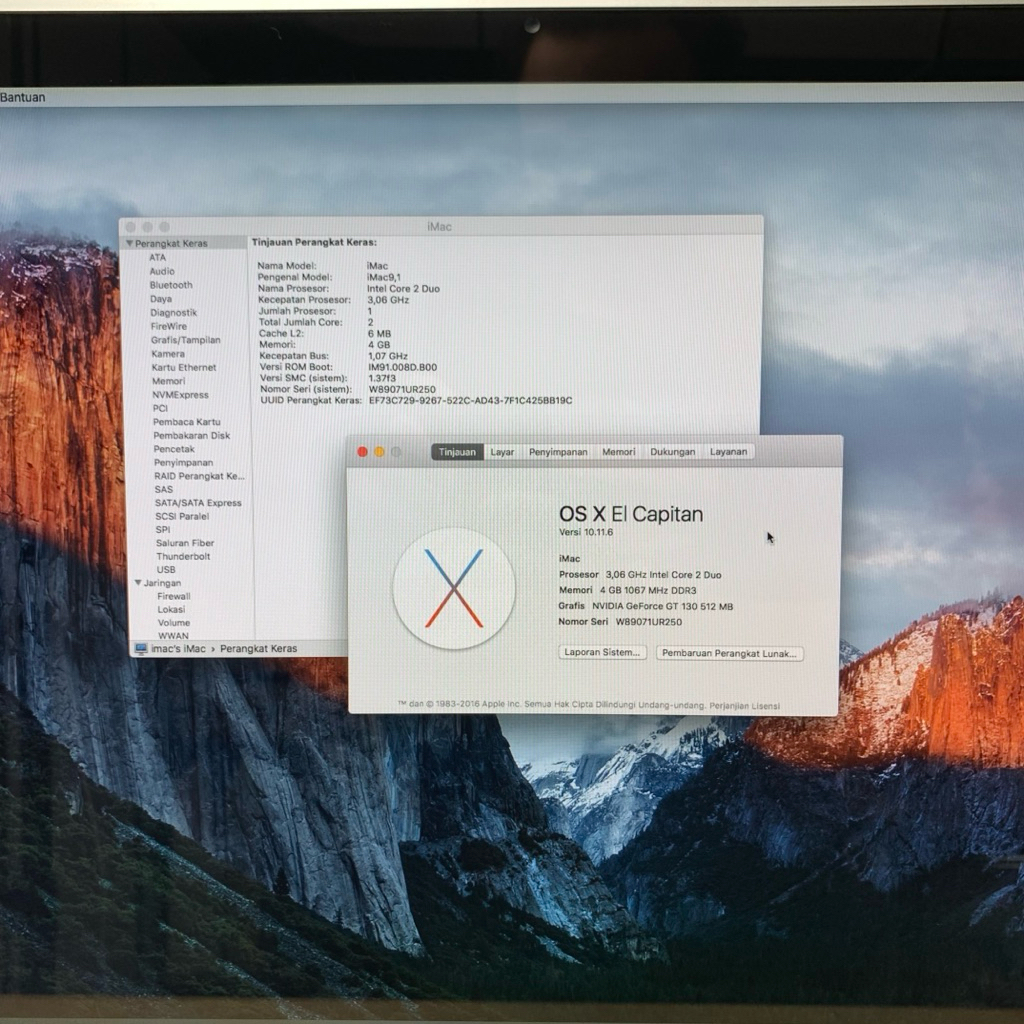This screenshot has height=1024, width=1024.
Task: Select Diagnostik in the sidebar list
Action: pos(174,312)
